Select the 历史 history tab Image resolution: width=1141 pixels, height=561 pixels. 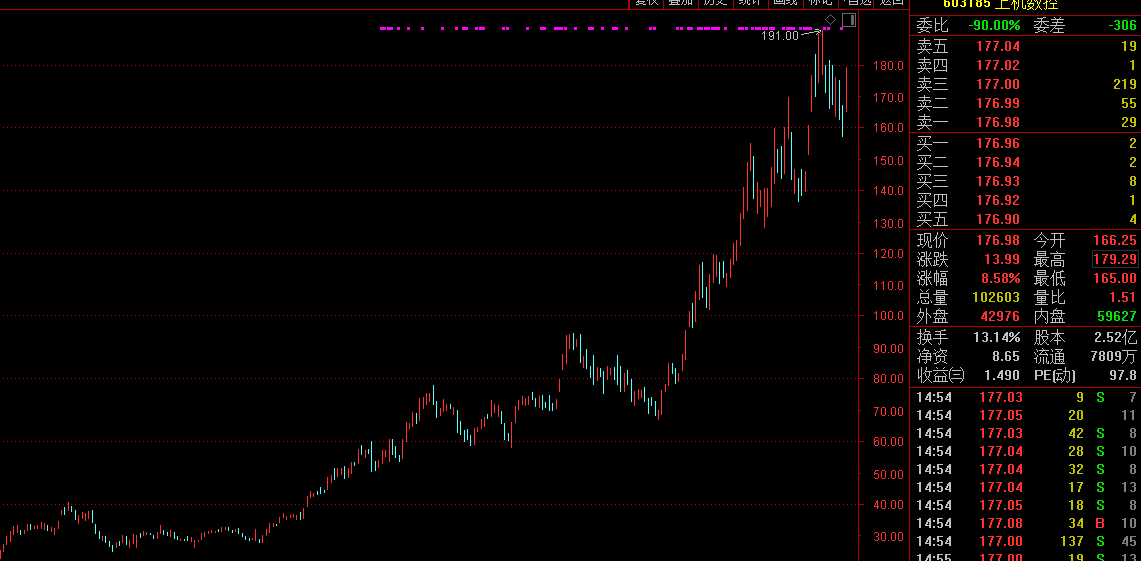pyautogui.click(x=714, y=3)
